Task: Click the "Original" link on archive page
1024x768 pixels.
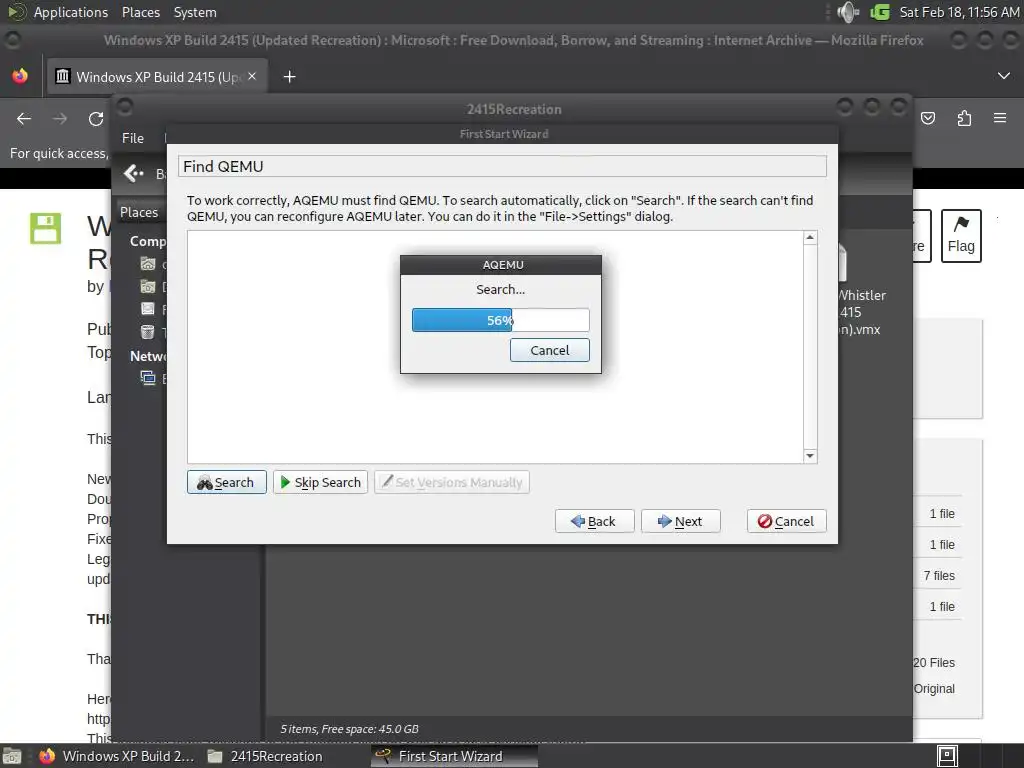Action: click(935, 689)
